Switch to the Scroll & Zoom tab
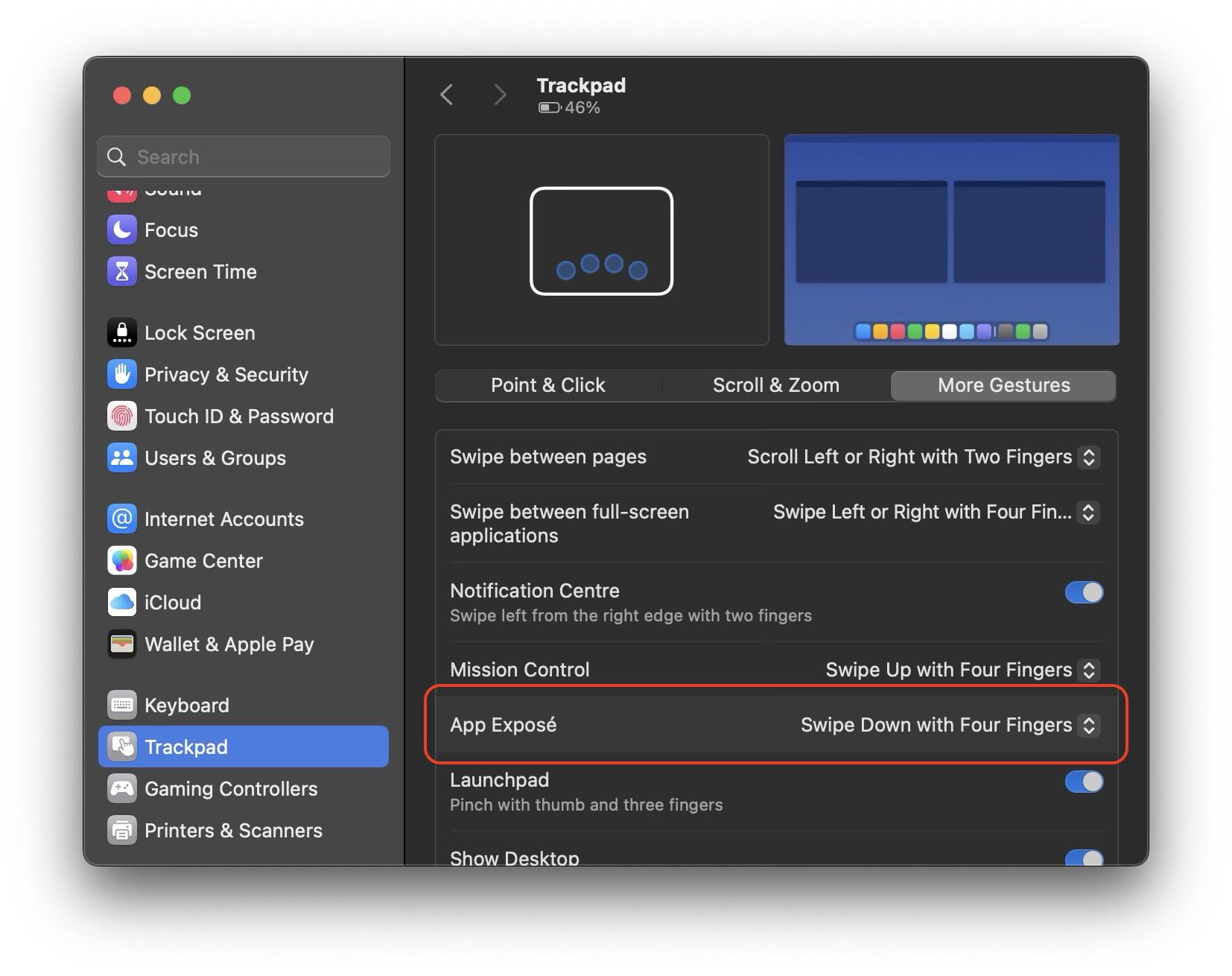 pos(775,386)
